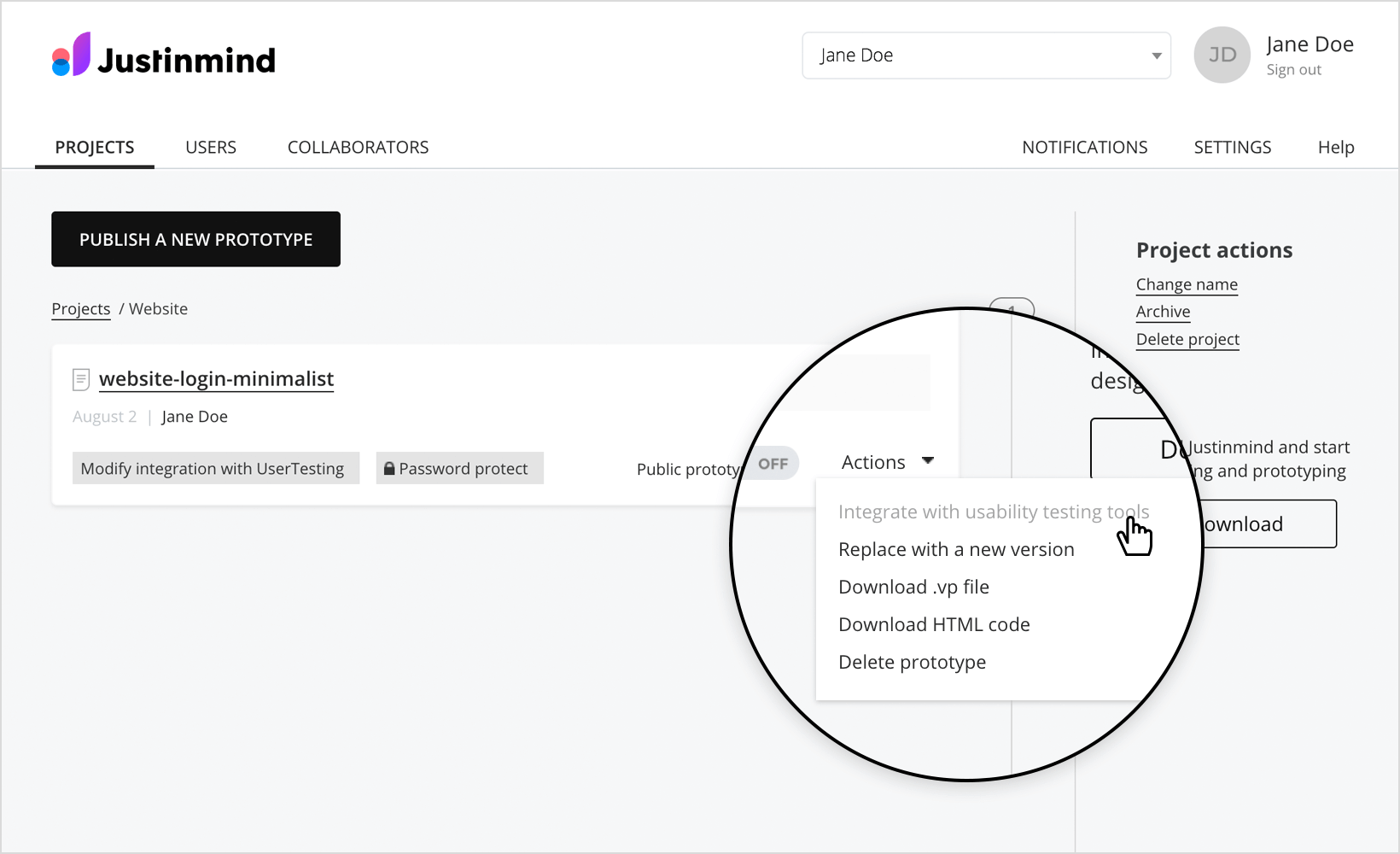This screenshot has width=1400, height=854.
Task: Click the JD user avatar
Action: point(1222,55)
